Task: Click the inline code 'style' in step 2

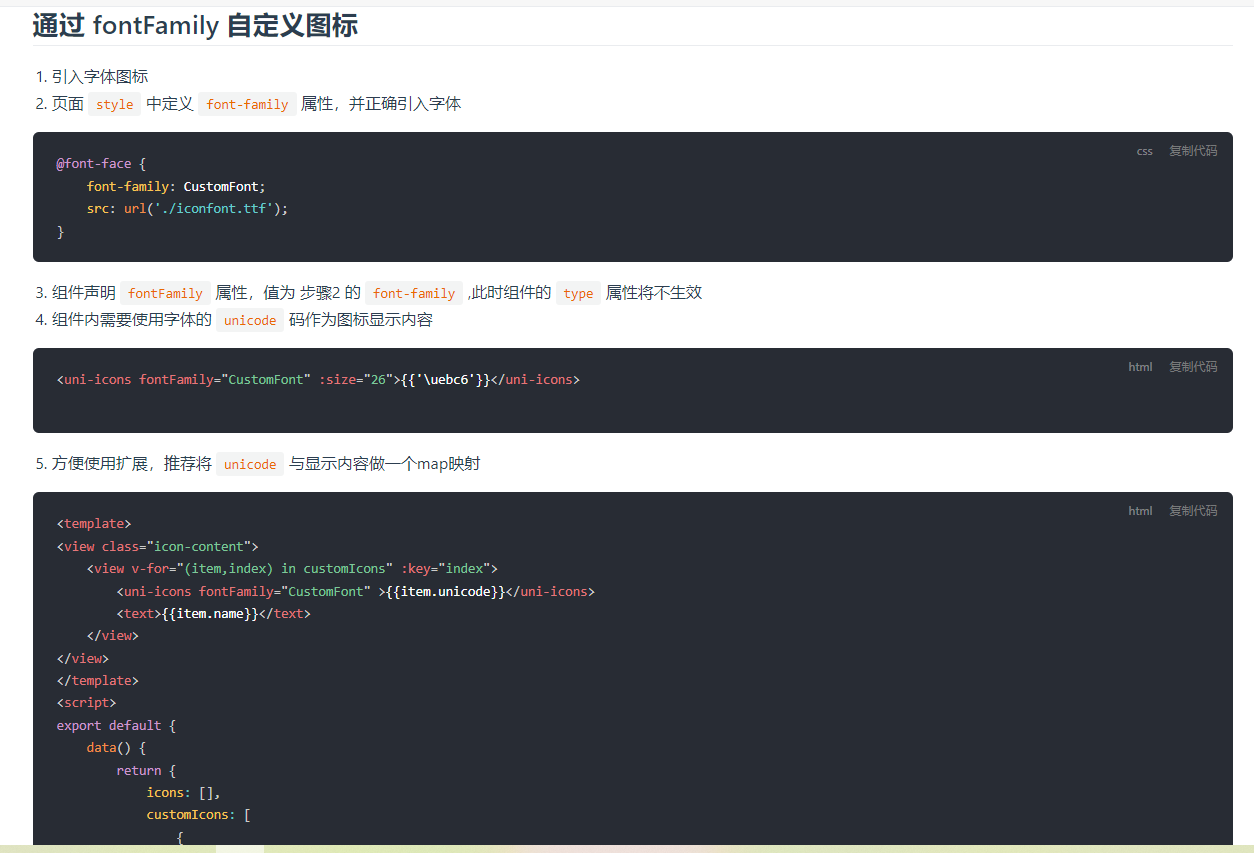Action: [115, 104]
